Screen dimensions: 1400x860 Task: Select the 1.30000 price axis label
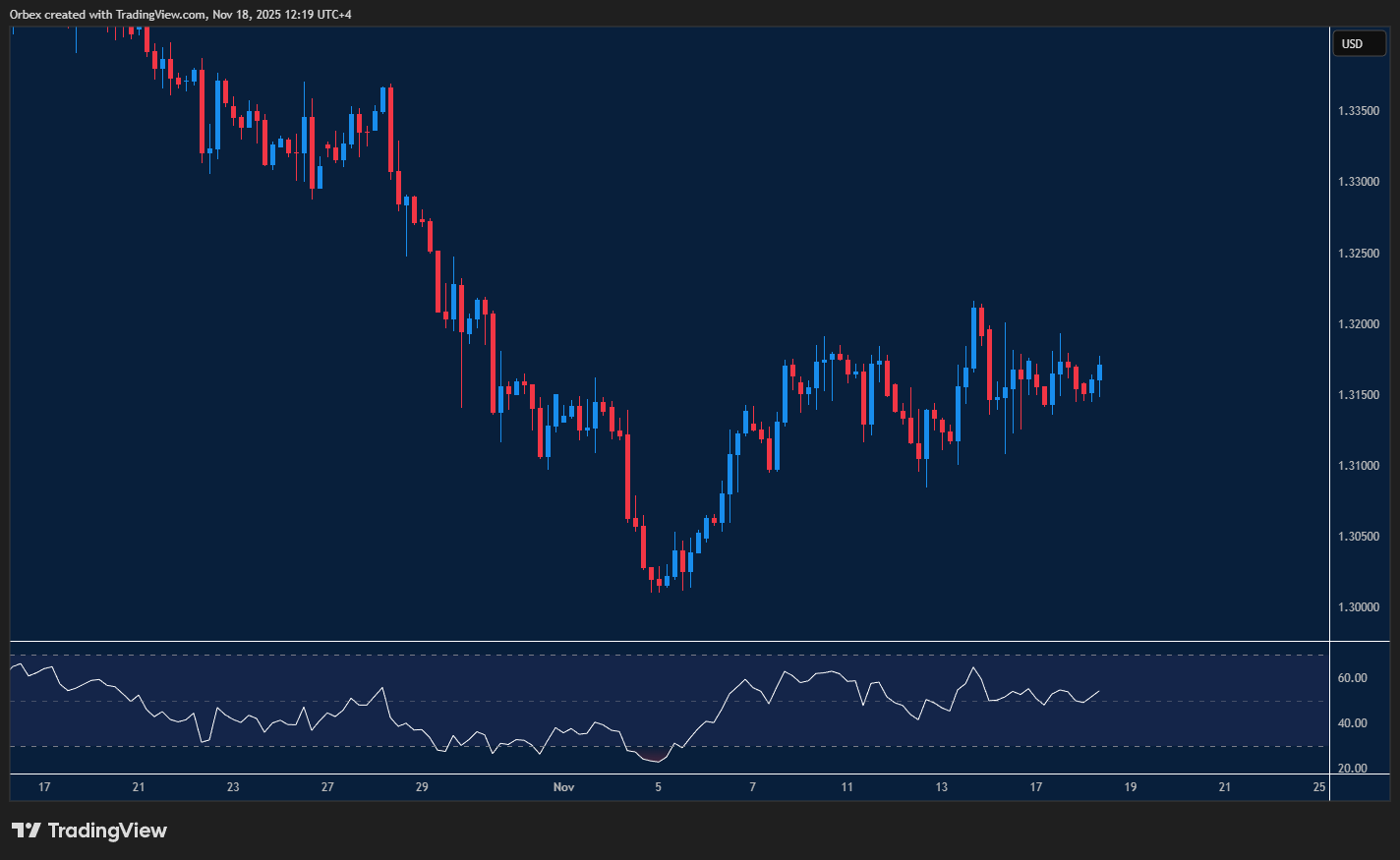point(1362,607)
